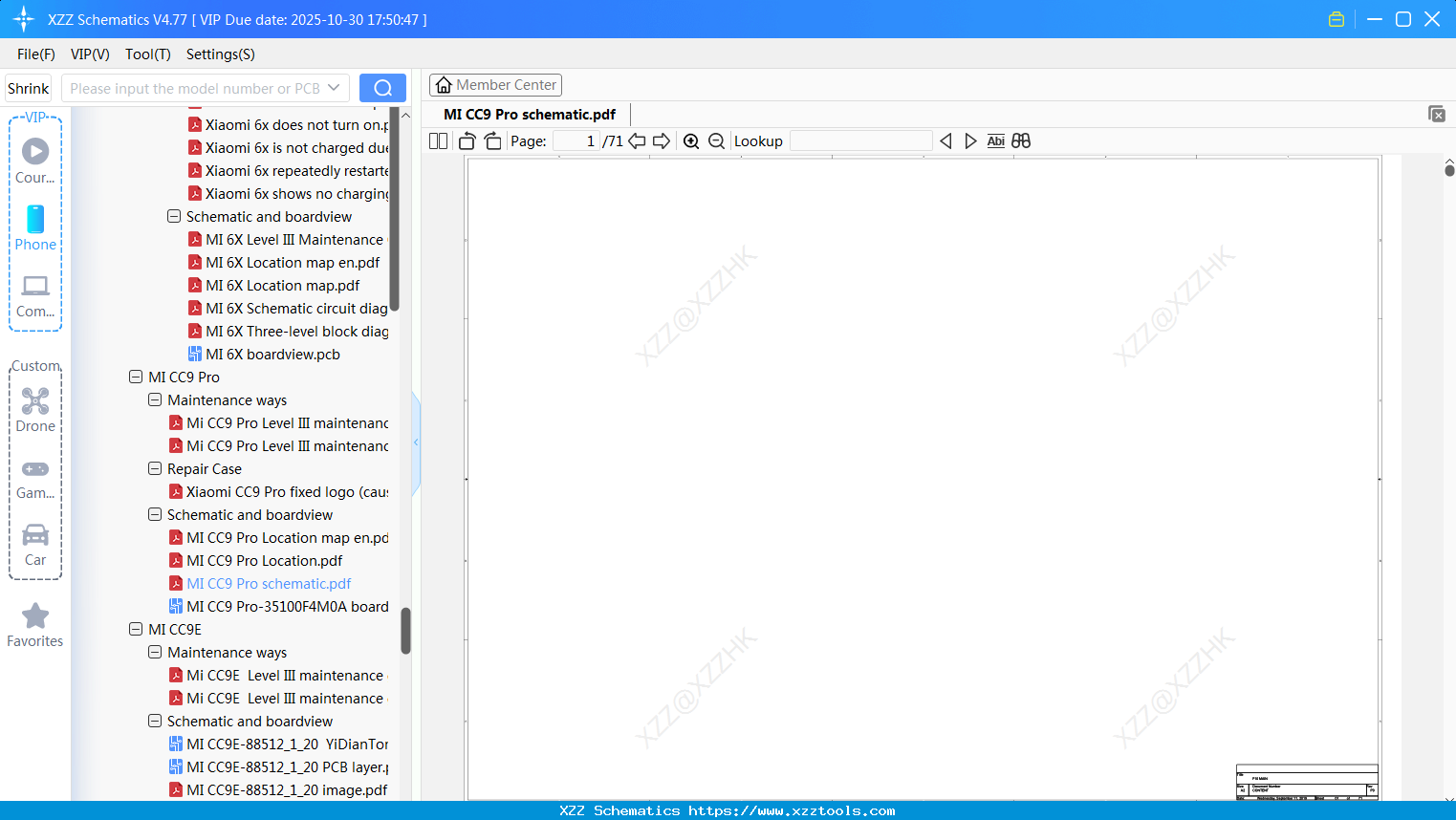1456x820 pixels.
Task: Open MI CC9E-88512_1_20 image.pdf
Action: 287,790
